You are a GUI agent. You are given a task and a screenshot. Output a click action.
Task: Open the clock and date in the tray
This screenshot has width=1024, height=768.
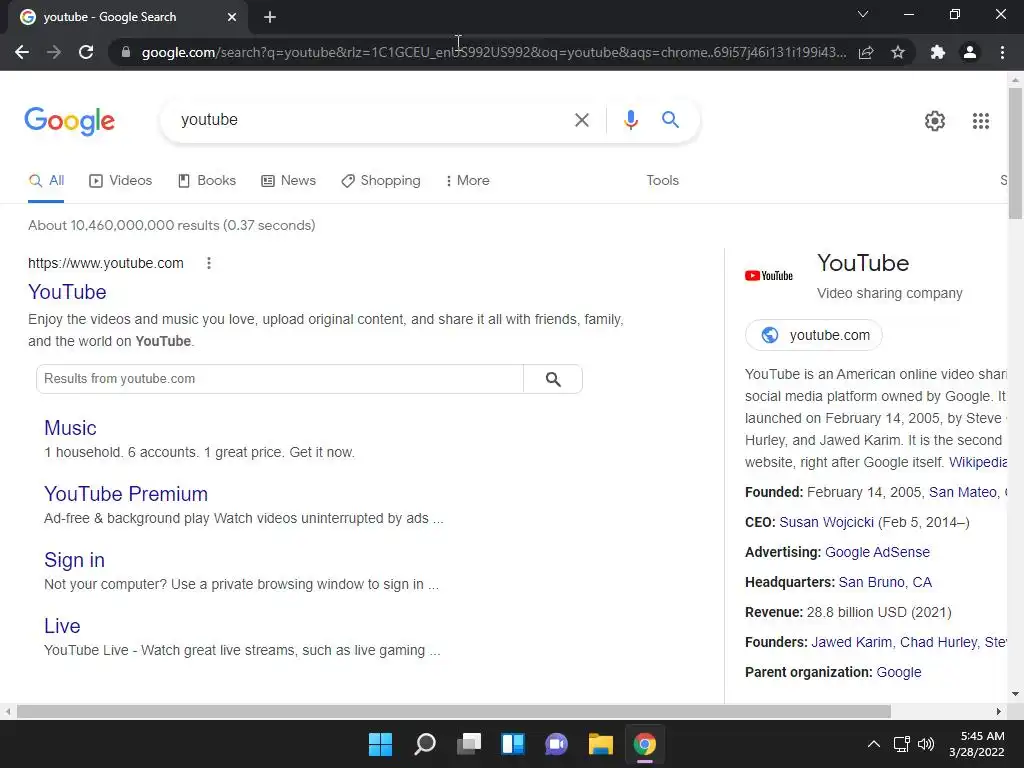point(976,744)
